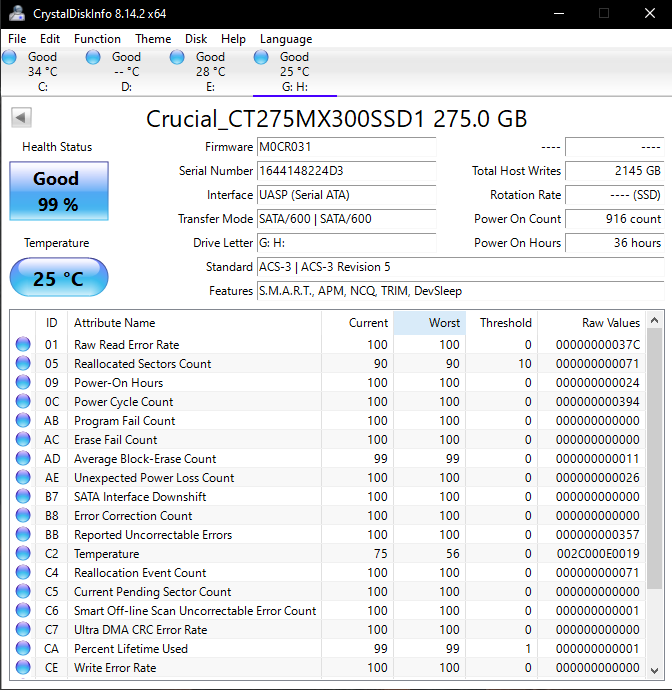Click the Interface field UASP (Serial ATA)
The image size is (672, 690).
click(x=346, y=195)
